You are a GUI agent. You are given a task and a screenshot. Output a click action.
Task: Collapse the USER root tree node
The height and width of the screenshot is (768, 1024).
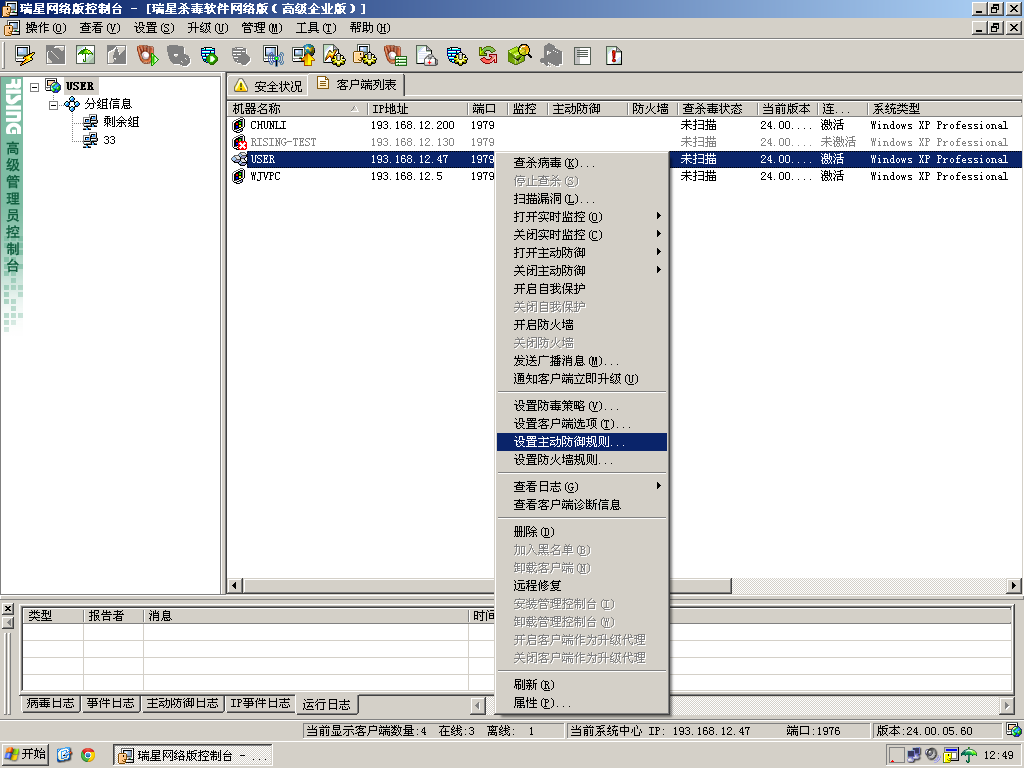tap(35, 87)
